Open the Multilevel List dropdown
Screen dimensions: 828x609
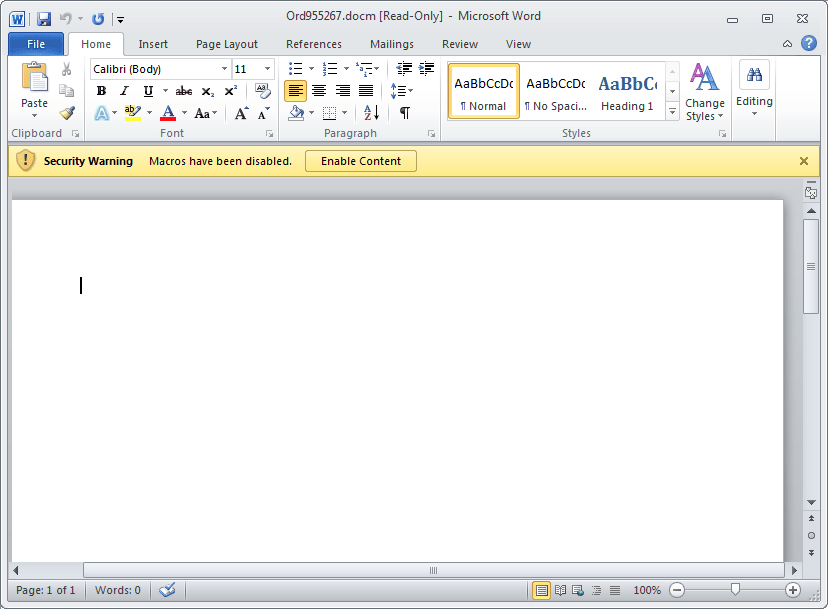377,69
